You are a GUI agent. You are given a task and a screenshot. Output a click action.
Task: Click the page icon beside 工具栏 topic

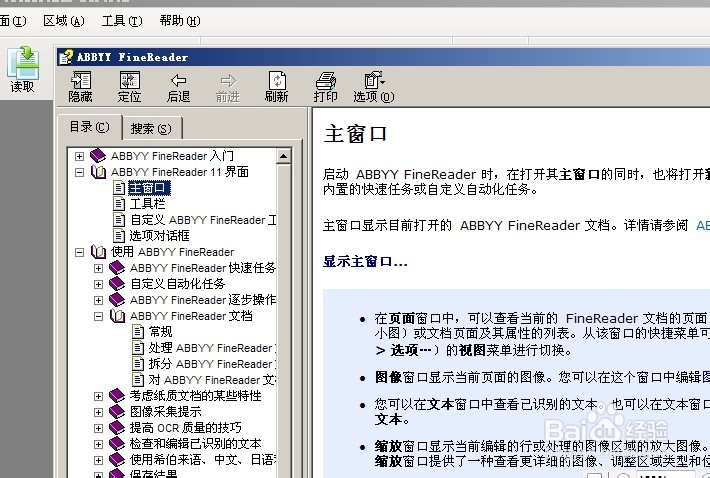[119, 204]
